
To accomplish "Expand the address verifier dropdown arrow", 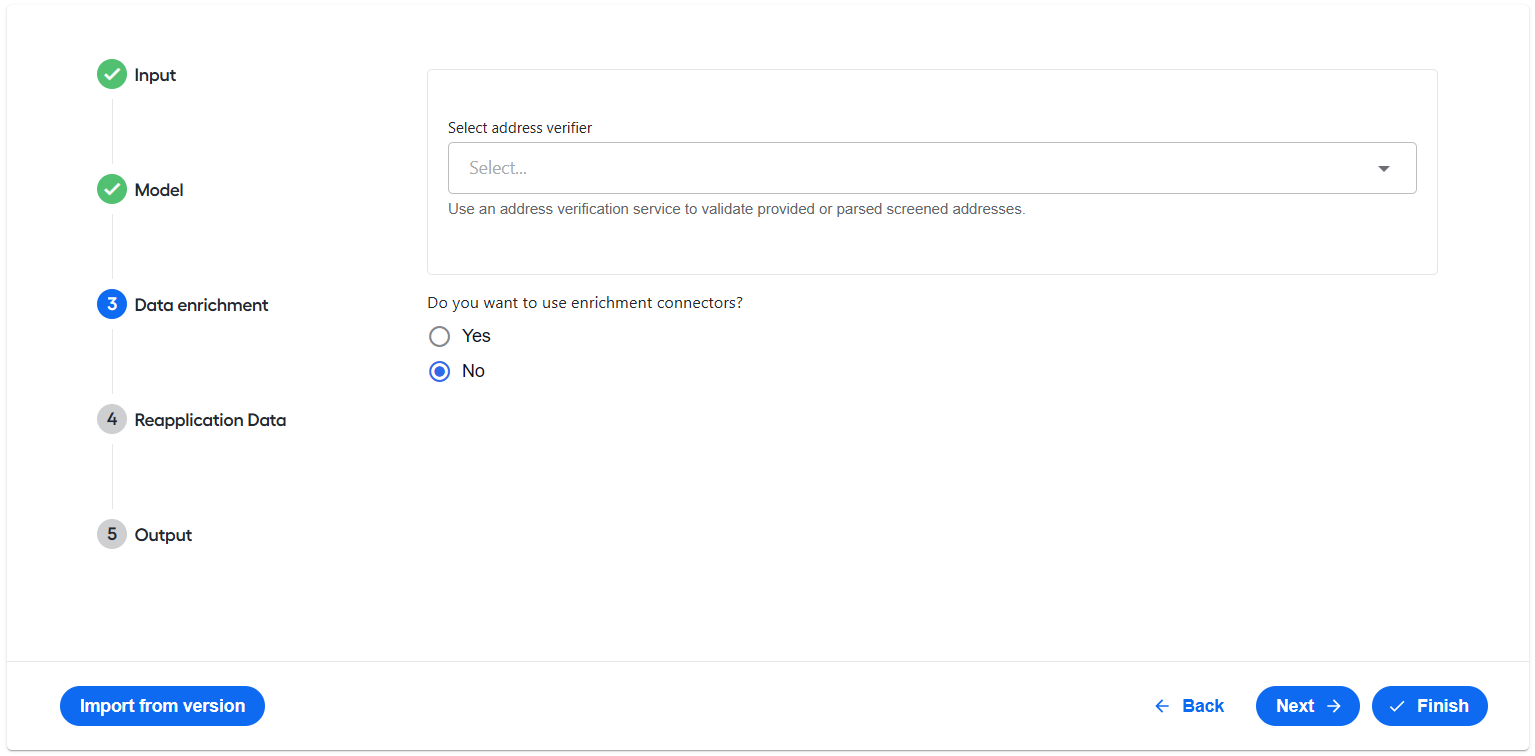I will [1384, 168].
